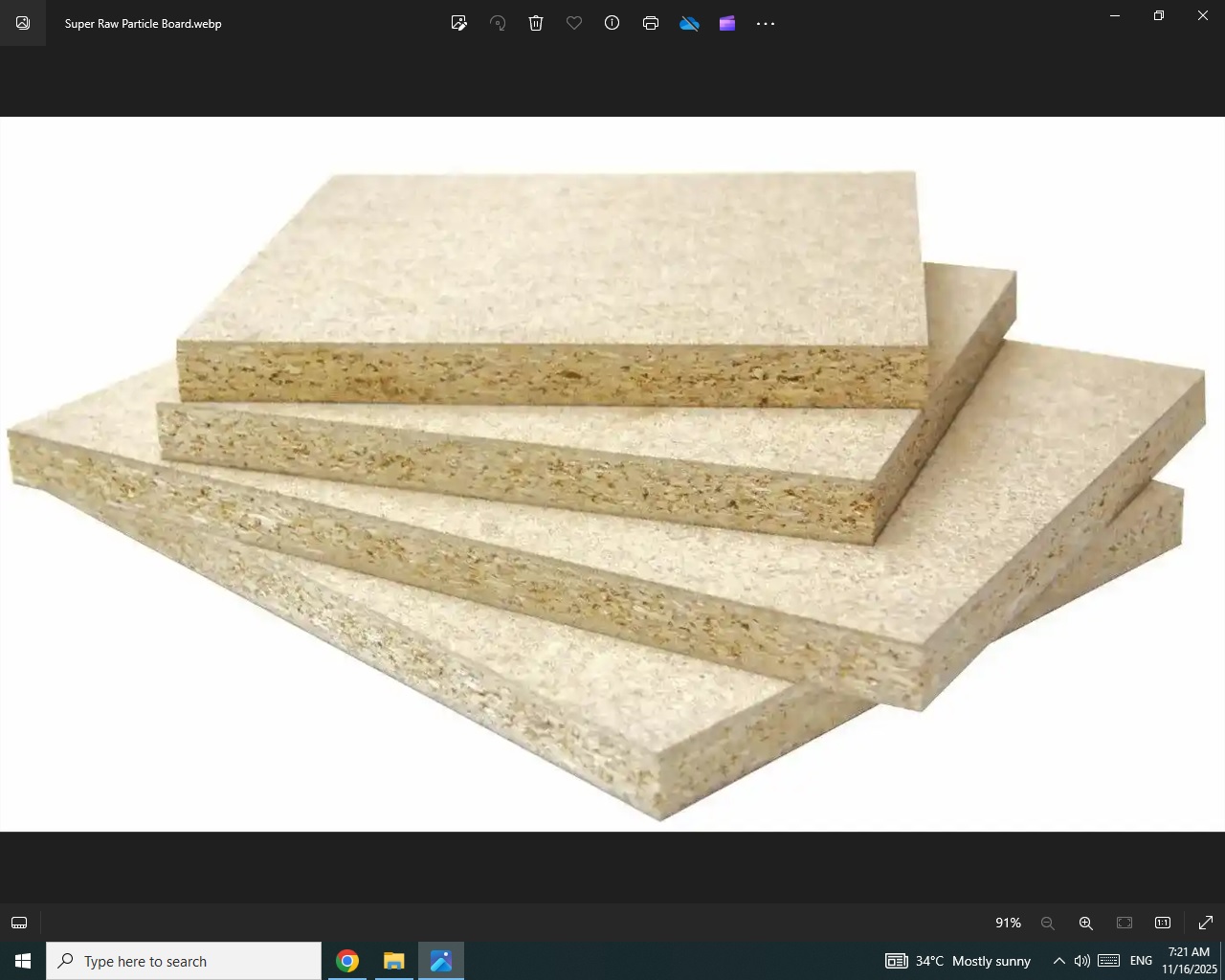Click the Photos app taskbar icon

coord(441,961)
